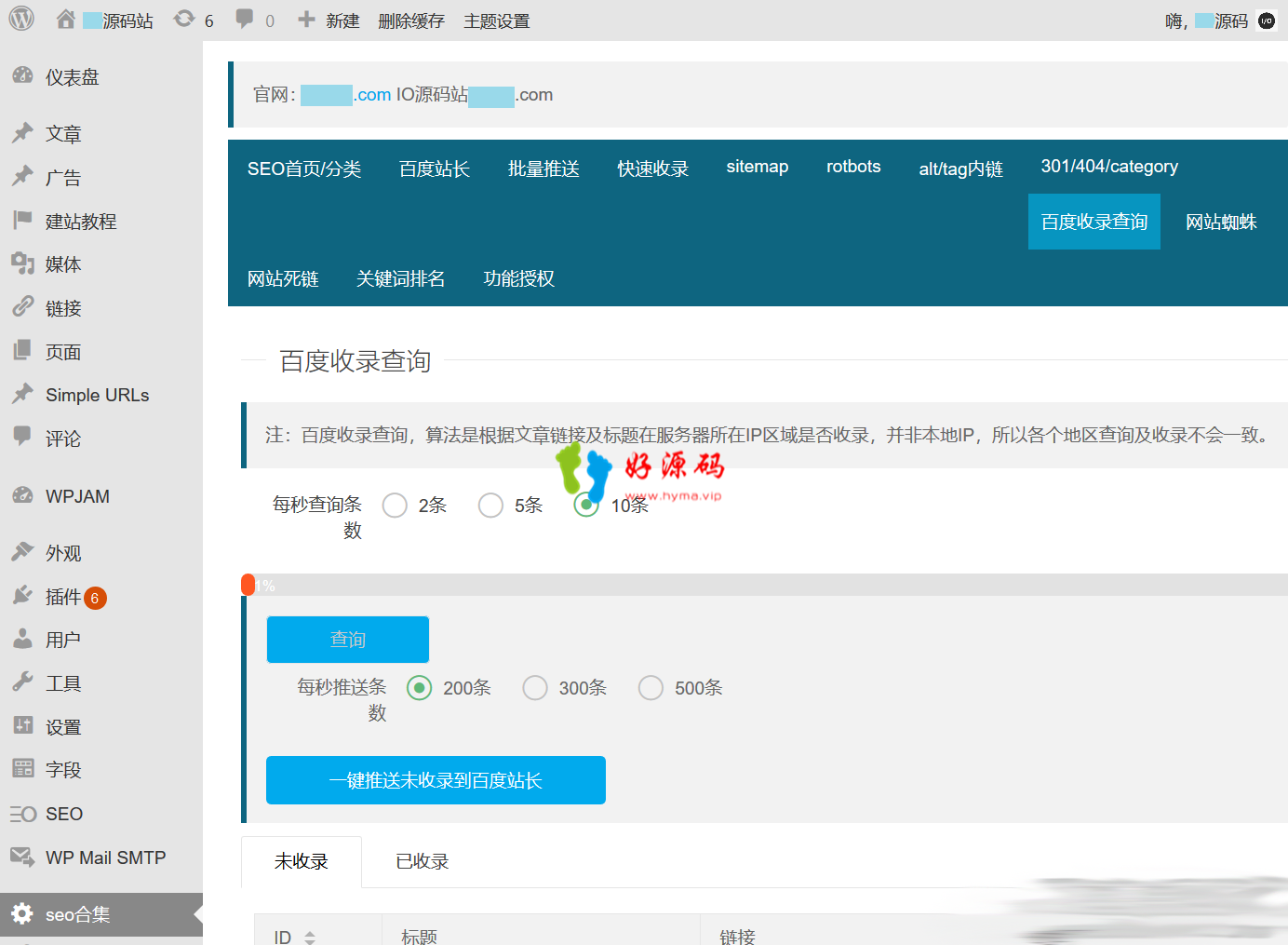This screenshot has width=1288, height=945.
Task: Open the sitemap tab
Action: (x=758, y=167)
